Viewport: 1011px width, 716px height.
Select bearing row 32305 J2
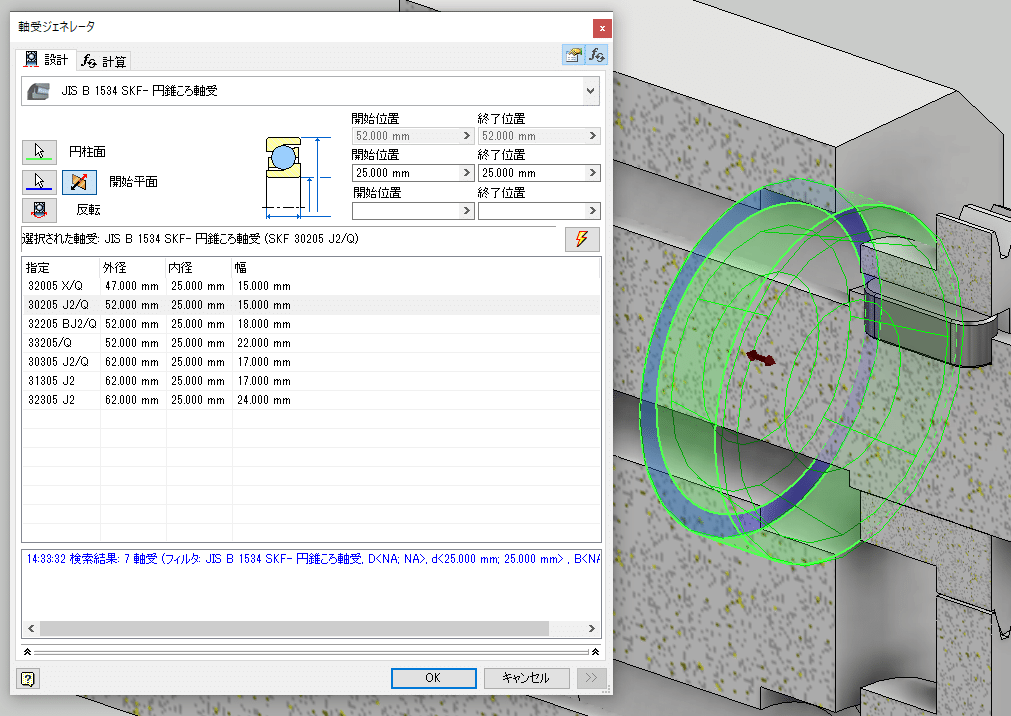(x=311, y=400)
